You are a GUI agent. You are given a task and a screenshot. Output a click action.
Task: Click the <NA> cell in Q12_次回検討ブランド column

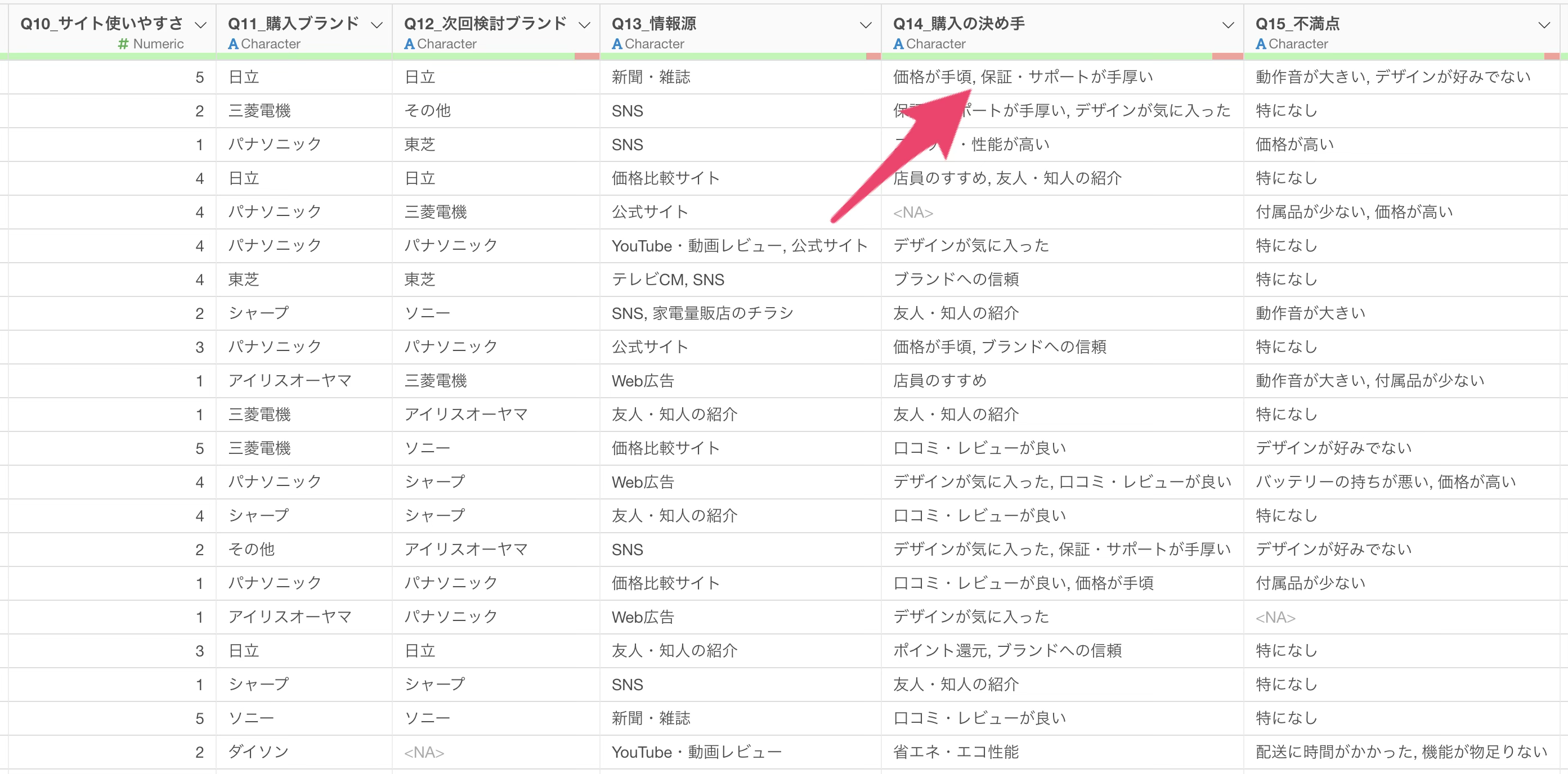(x=496, y=752)
